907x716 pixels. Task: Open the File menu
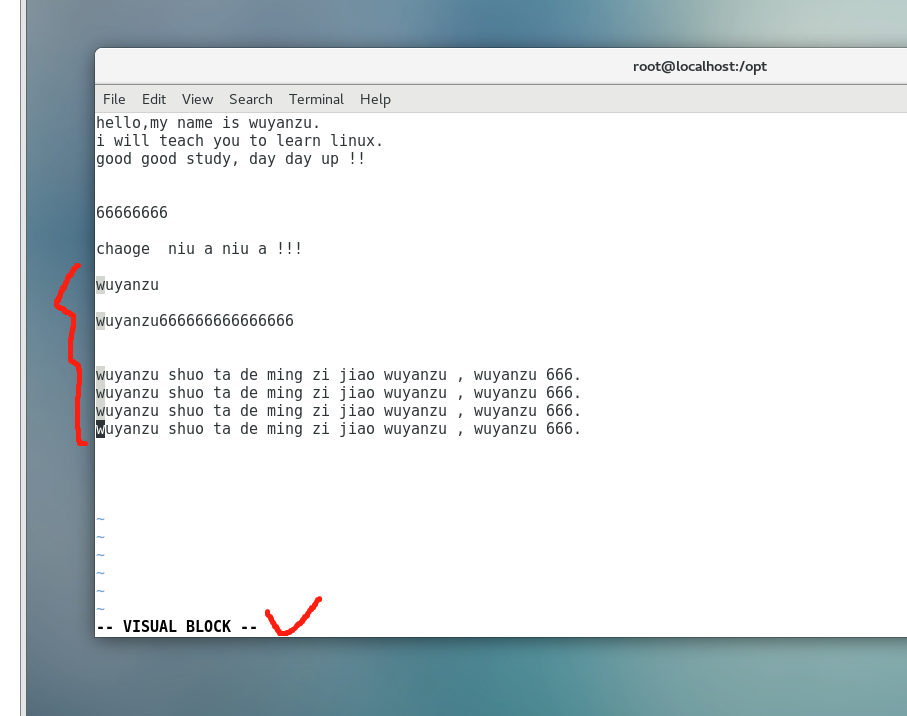114,99
